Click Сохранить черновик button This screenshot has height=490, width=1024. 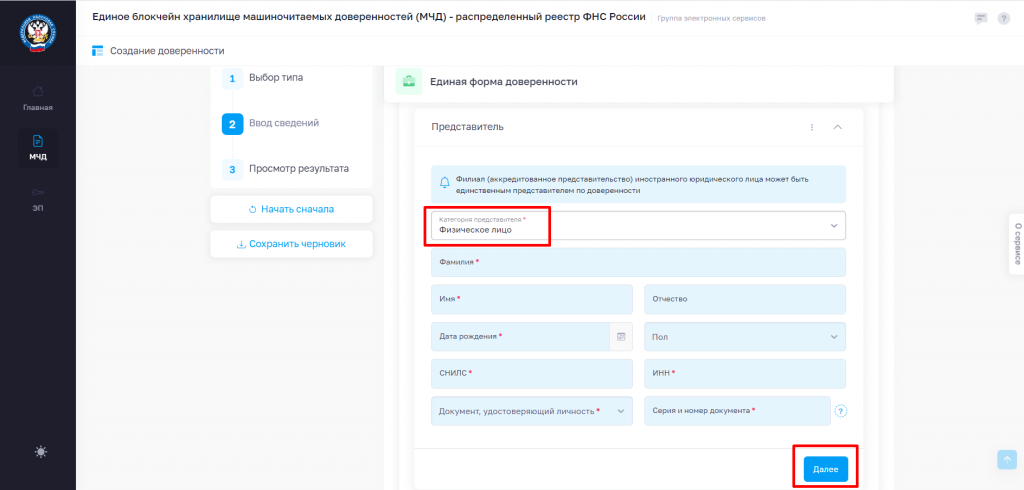pyautogui.click(x=291, y=244)
